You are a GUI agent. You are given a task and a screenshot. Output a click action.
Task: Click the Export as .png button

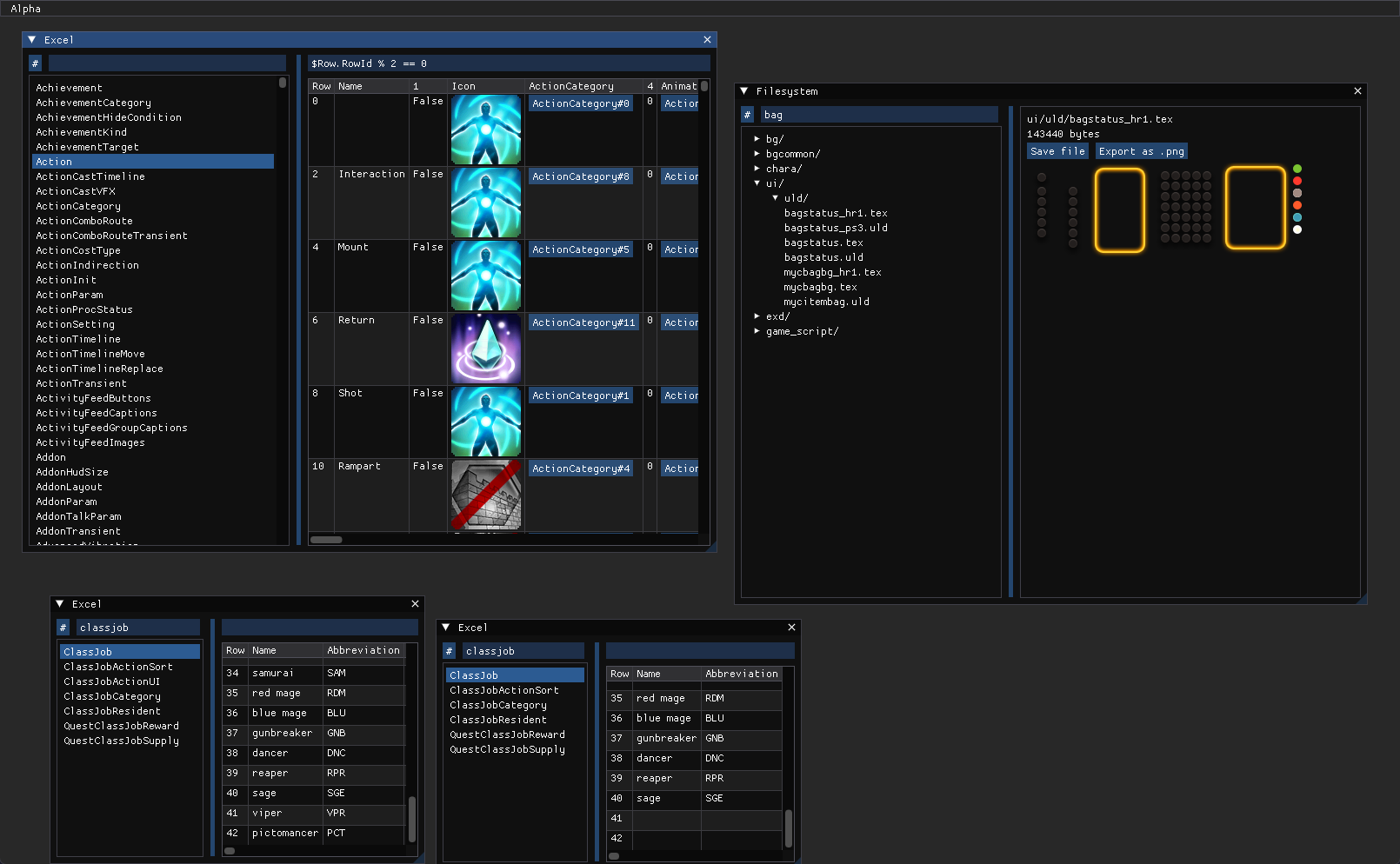click(x=1141, y=150)
